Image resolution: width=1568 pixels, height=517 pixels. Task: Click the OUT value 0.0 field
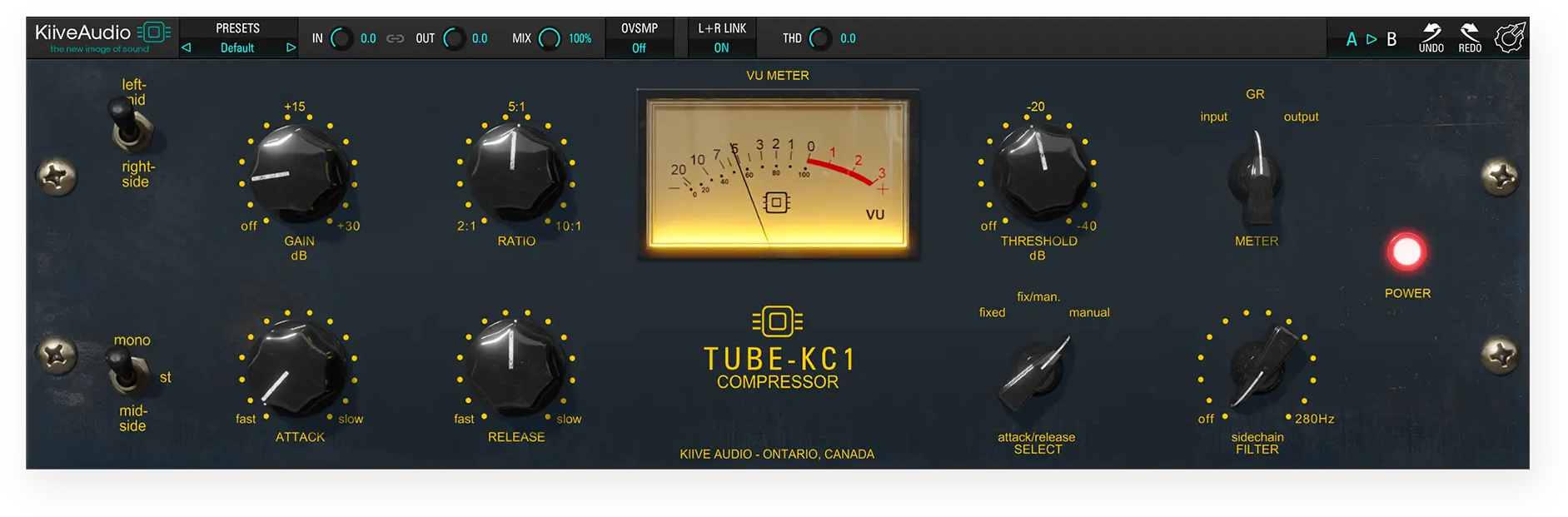[480, 38]
